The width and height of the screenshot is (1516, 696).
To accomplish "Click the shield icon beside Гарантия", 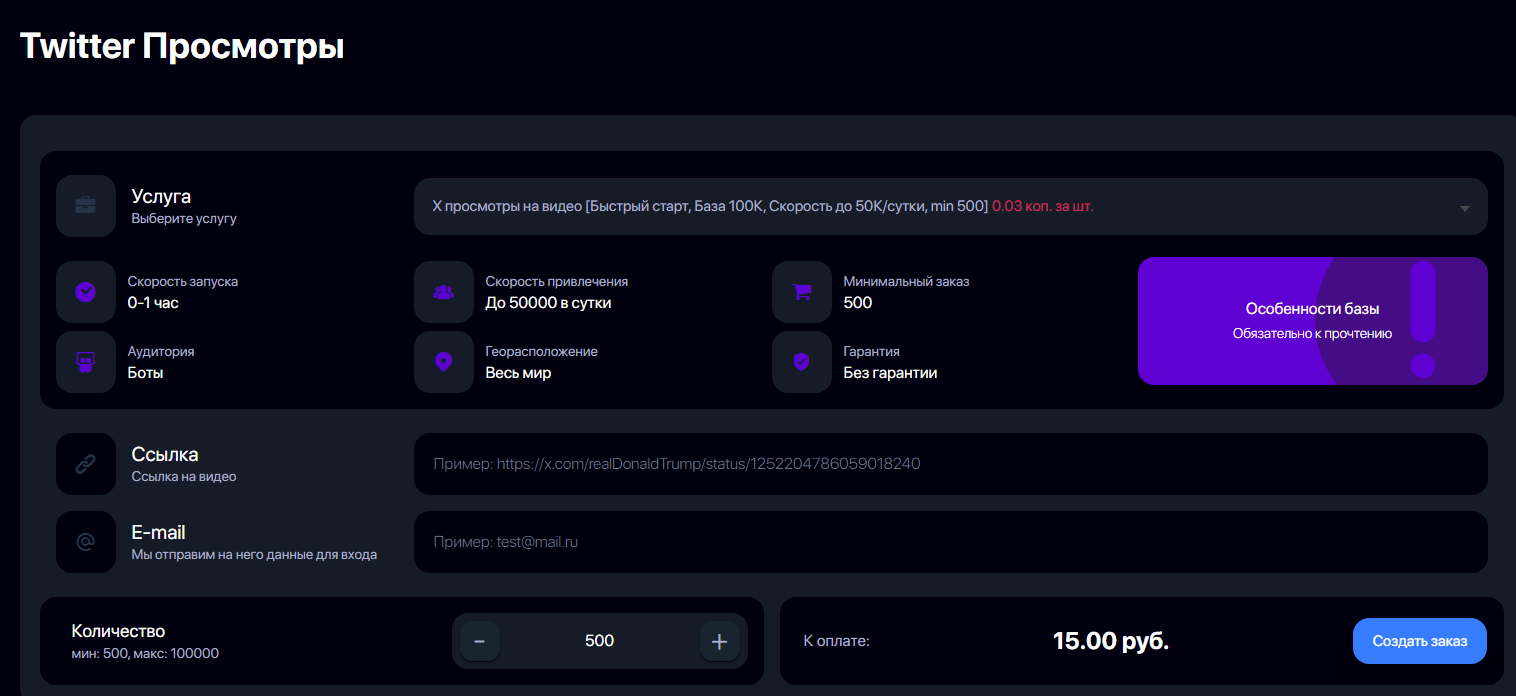I will 802,362.
